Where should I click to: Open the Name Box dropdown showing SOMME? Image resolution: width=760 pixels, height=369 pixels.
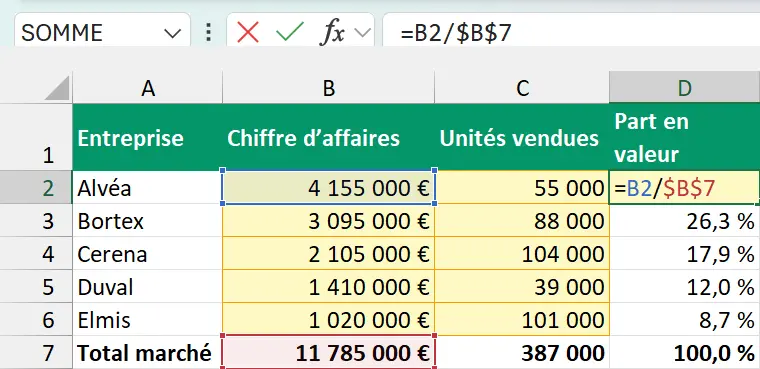click(x=172, y=33)
